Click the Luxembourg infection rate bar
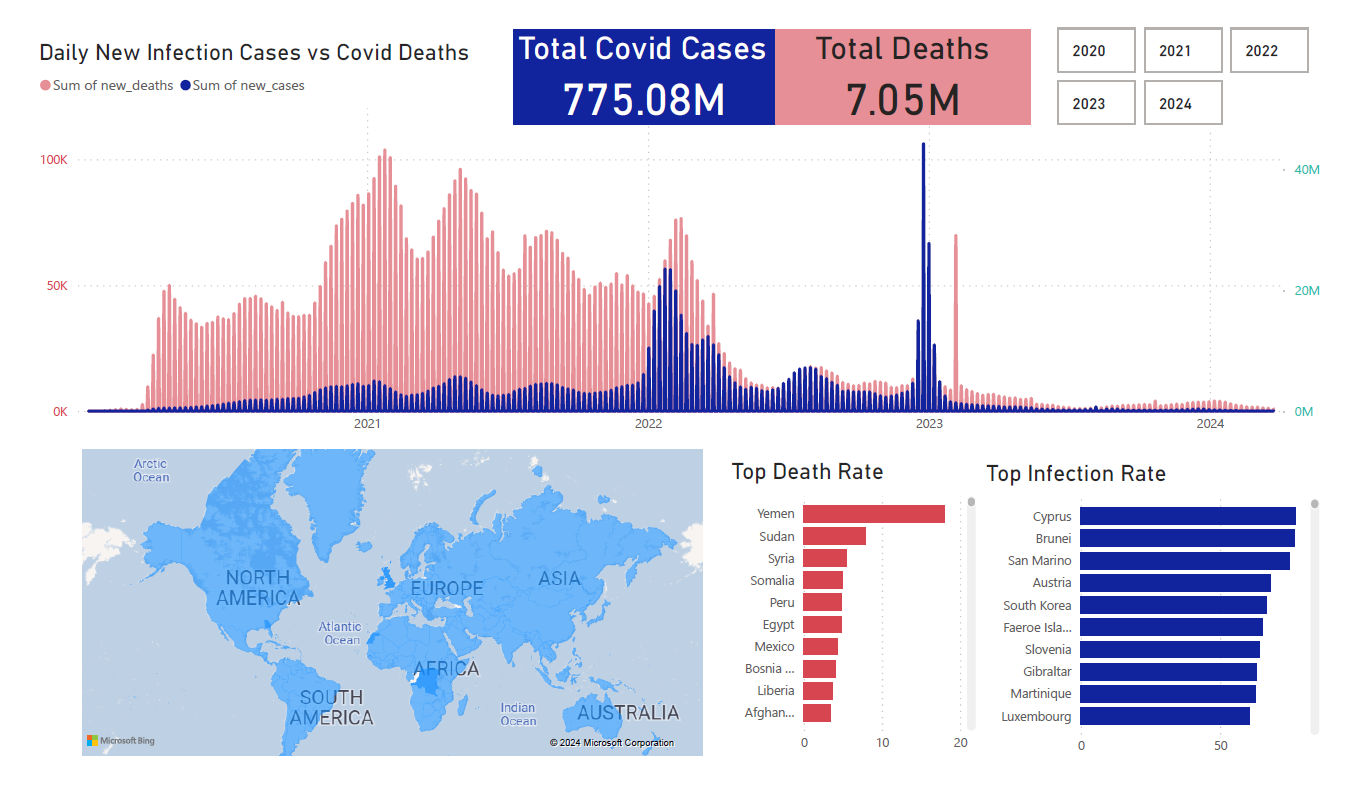Screen dimensions: 1362x793 coord(1165,716)
